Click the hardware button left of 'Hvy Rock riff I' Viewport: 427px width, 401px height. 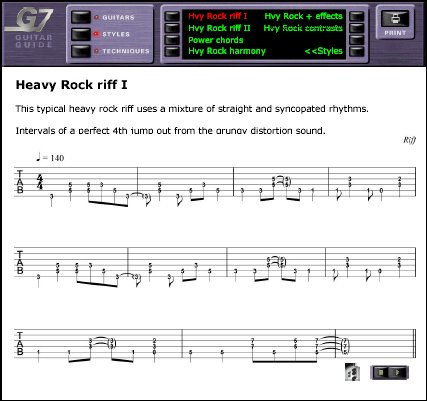pos(172,16)
